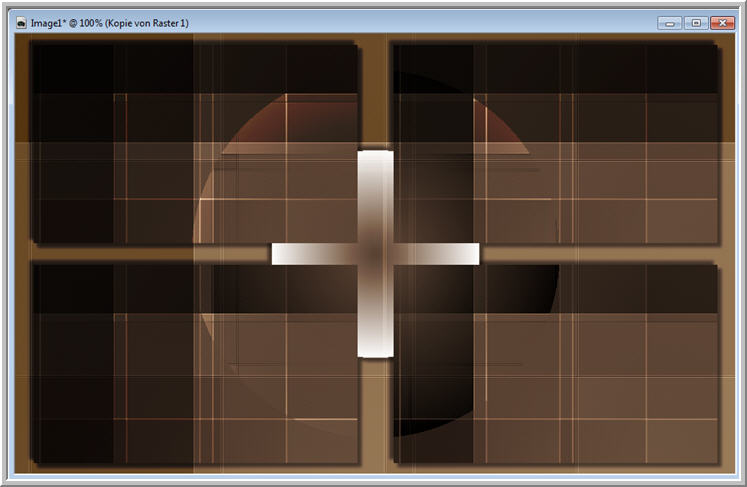Minimize the Image1 window
This screenshot has height=487, width=747.
(669, 23)
